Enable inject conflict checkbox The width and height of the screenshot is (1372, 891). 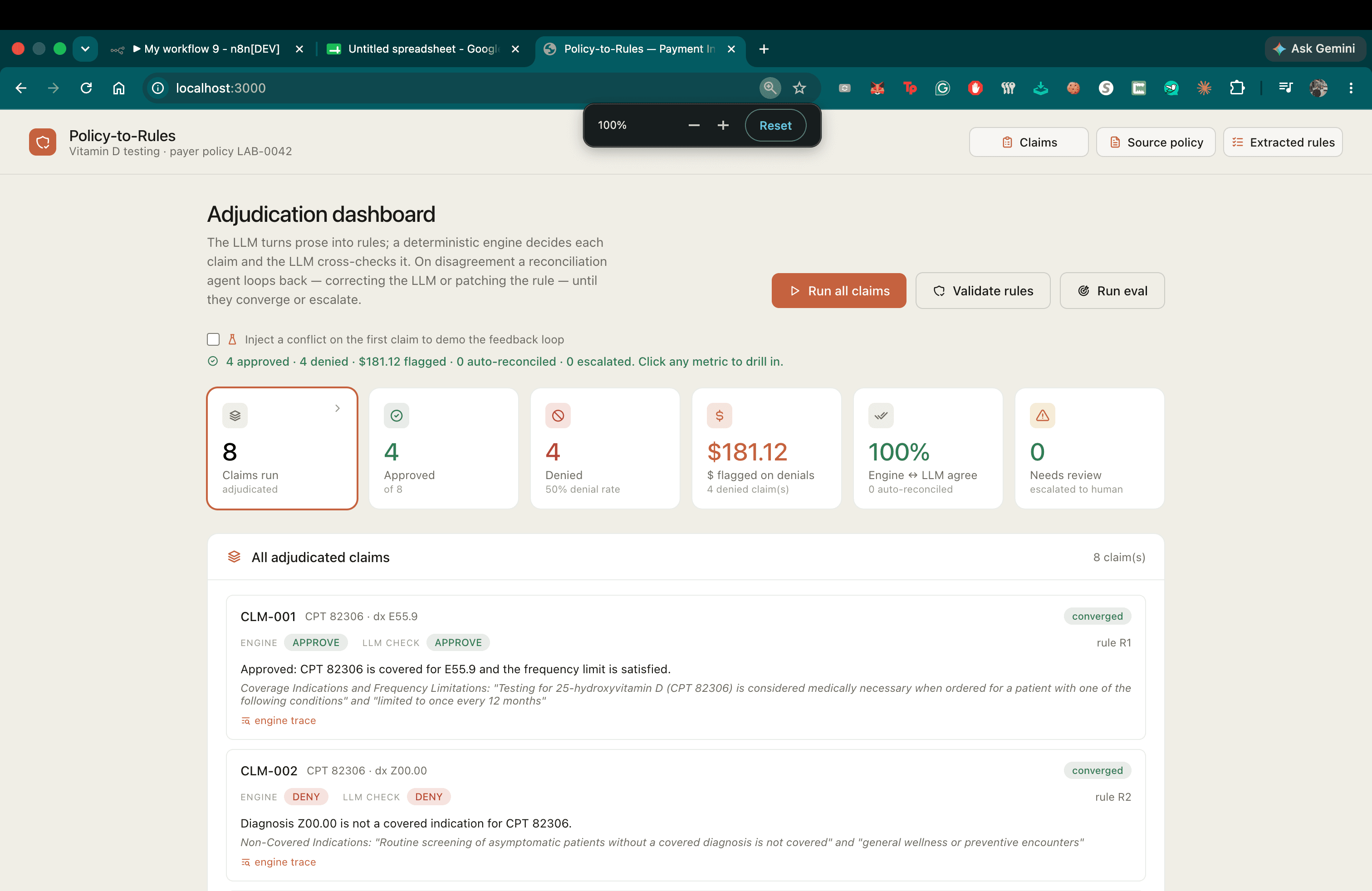click(x=213, y=339)
